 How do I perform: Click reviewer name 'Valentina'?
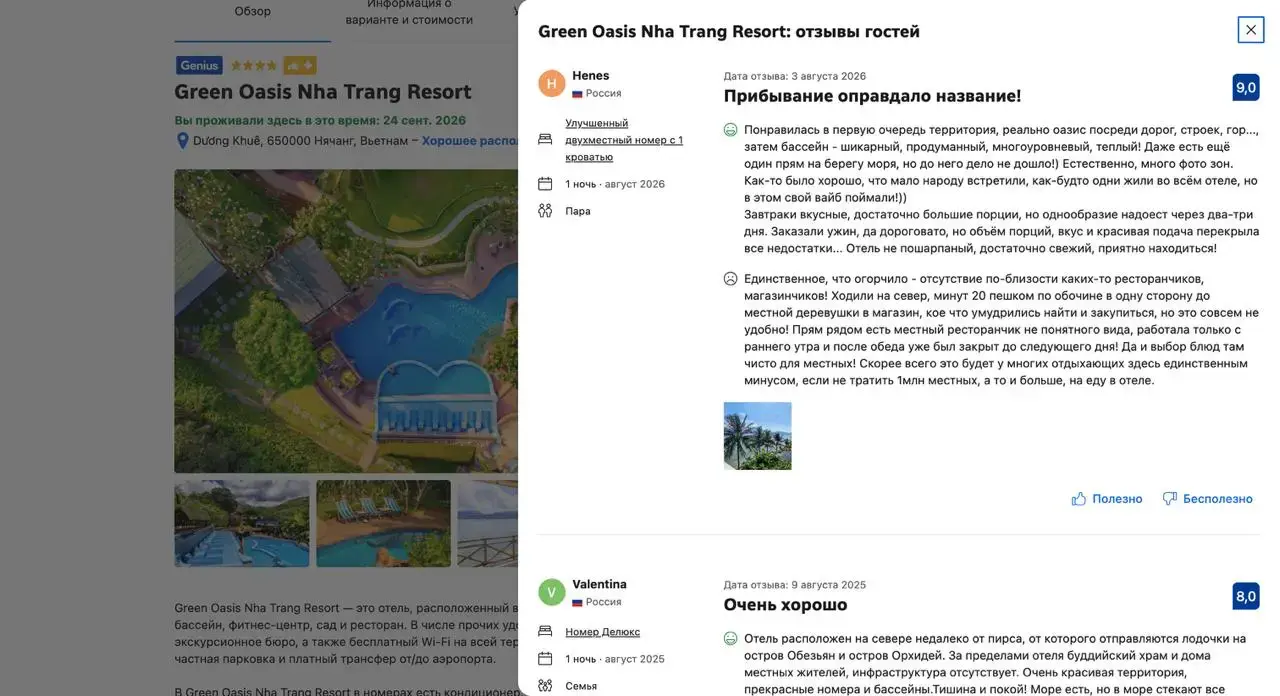click(600, 585)
